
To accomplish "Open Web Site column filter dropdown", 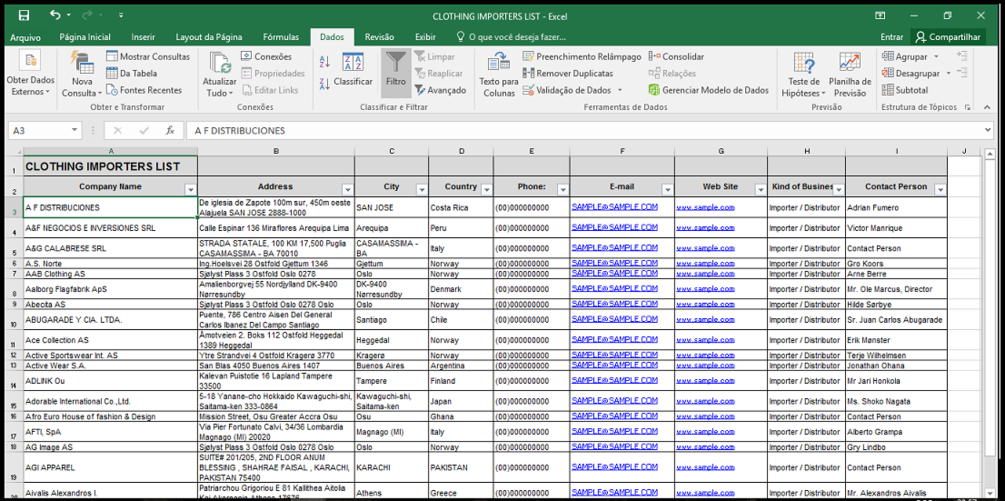I will (760, 190).
